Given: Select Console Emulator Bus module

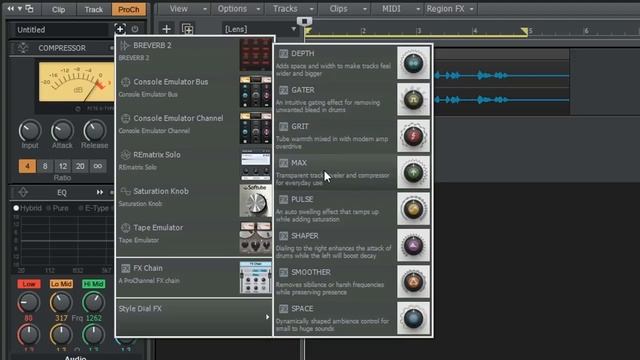Looking at the screenshot, I should click(x=194, y=91).
